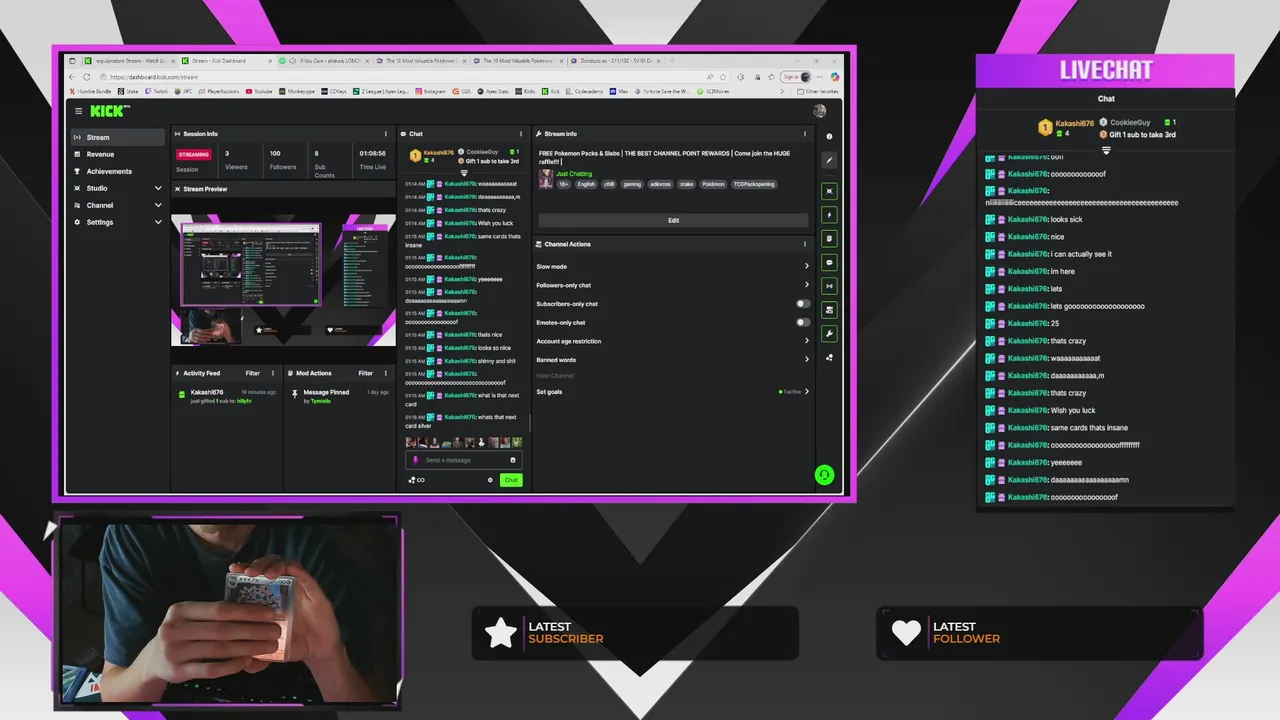Toggle the channel actions icon in right rail
The height and width of the screenshot is (720, 1280).
tap(829, 310)
